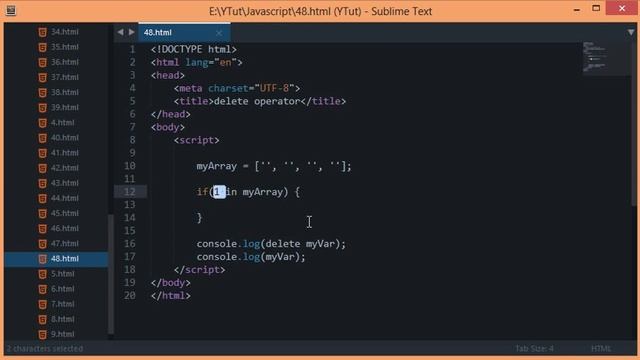Open 34.html in the sidebar
The height and width of the screenshot is (360, 640).
[64, 32]
